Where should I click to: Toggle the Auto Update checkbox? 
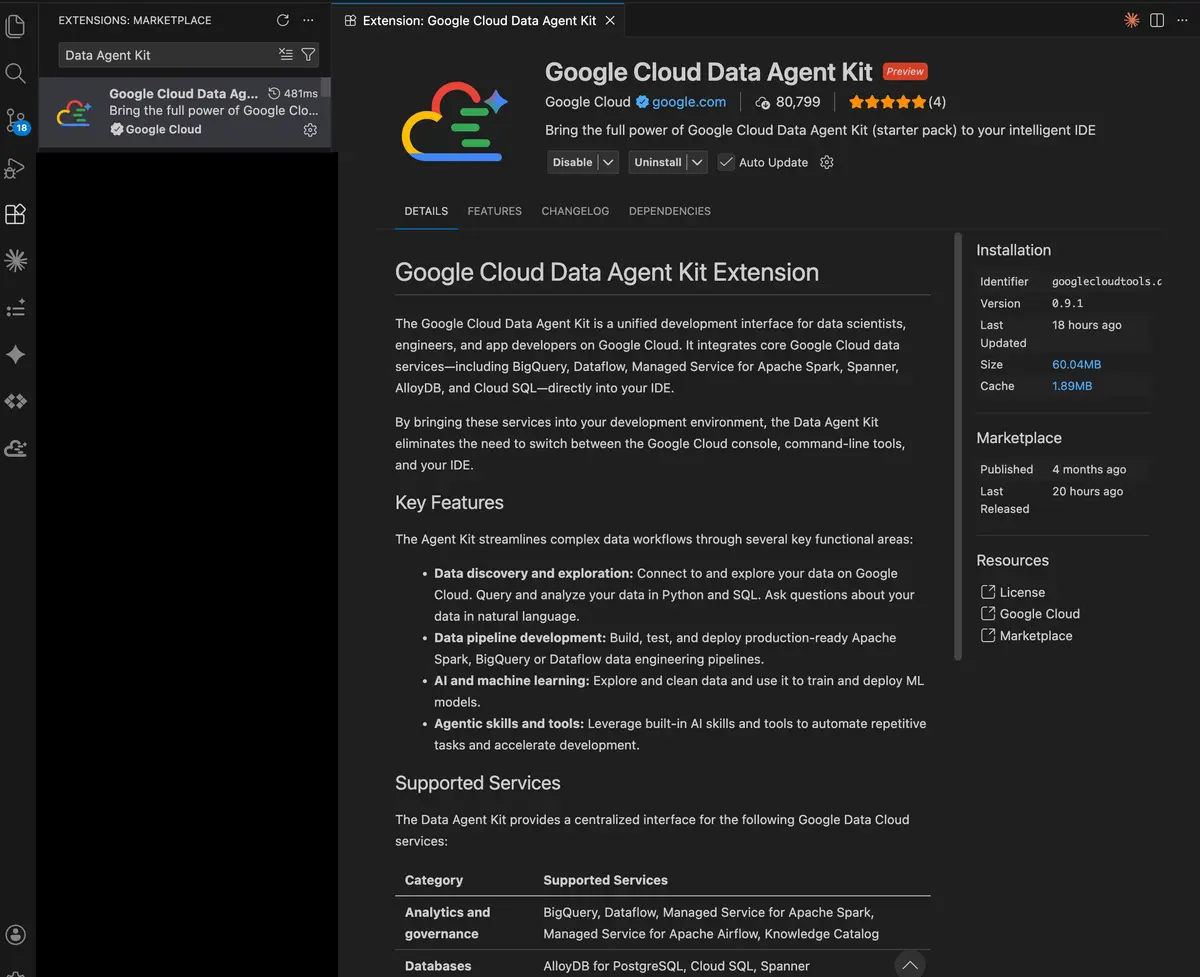[726, 162]
